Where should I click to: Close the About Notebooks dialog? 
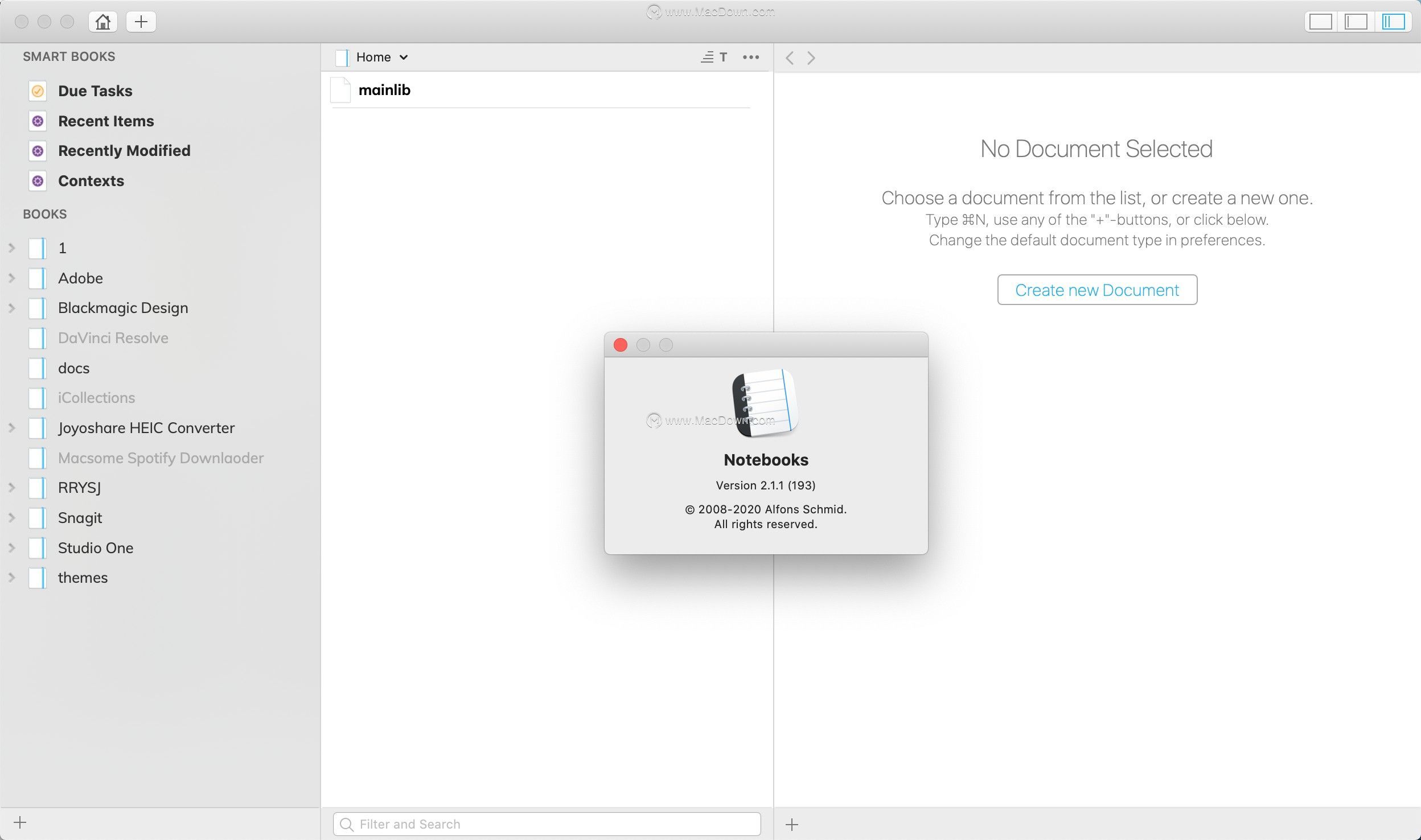pos(621,345)
